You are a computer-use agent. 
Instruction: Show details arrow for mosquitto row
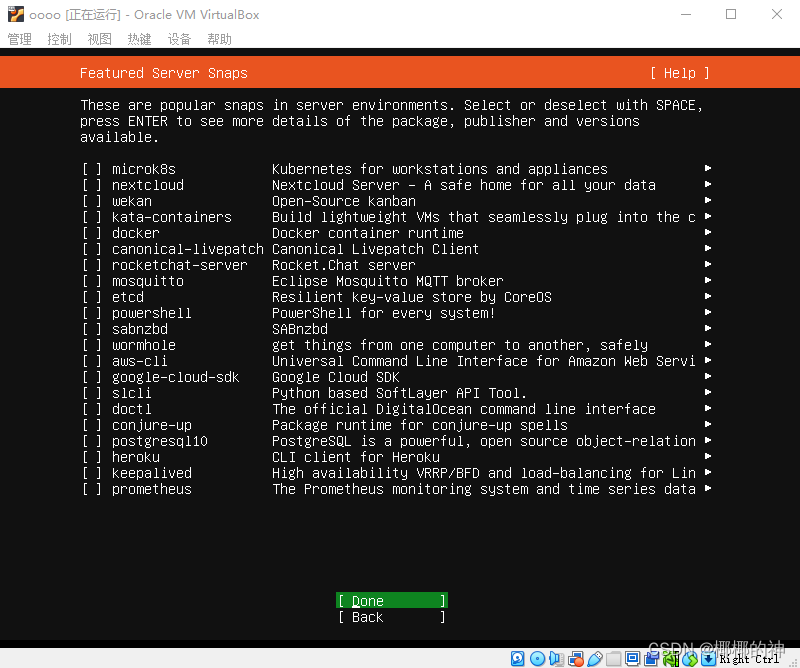coord(708,280)
